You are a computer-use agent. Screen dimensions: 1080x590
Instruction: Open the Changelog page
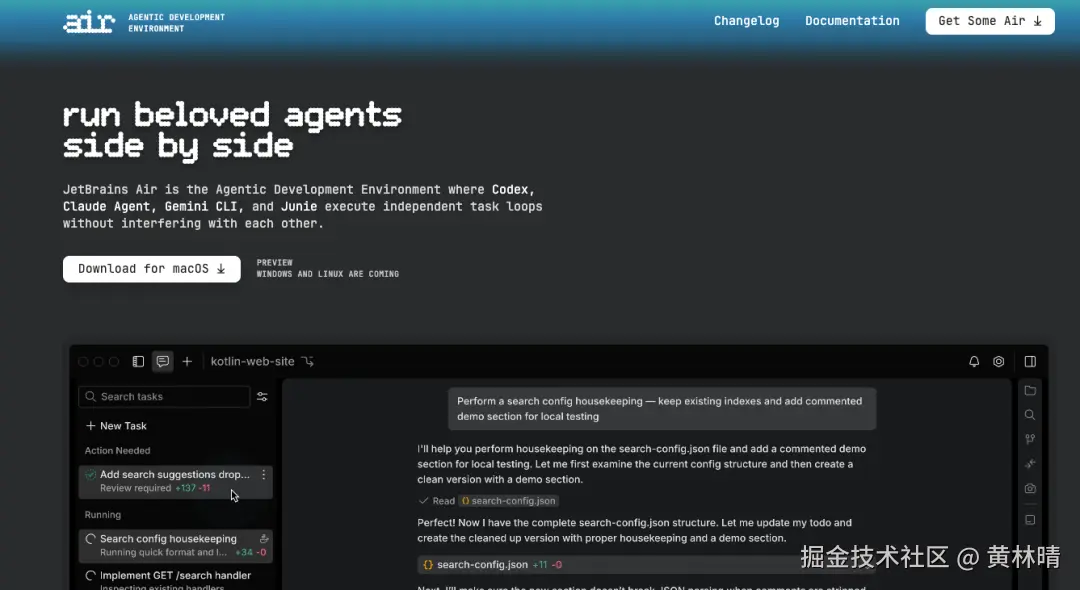pos(746,21)
